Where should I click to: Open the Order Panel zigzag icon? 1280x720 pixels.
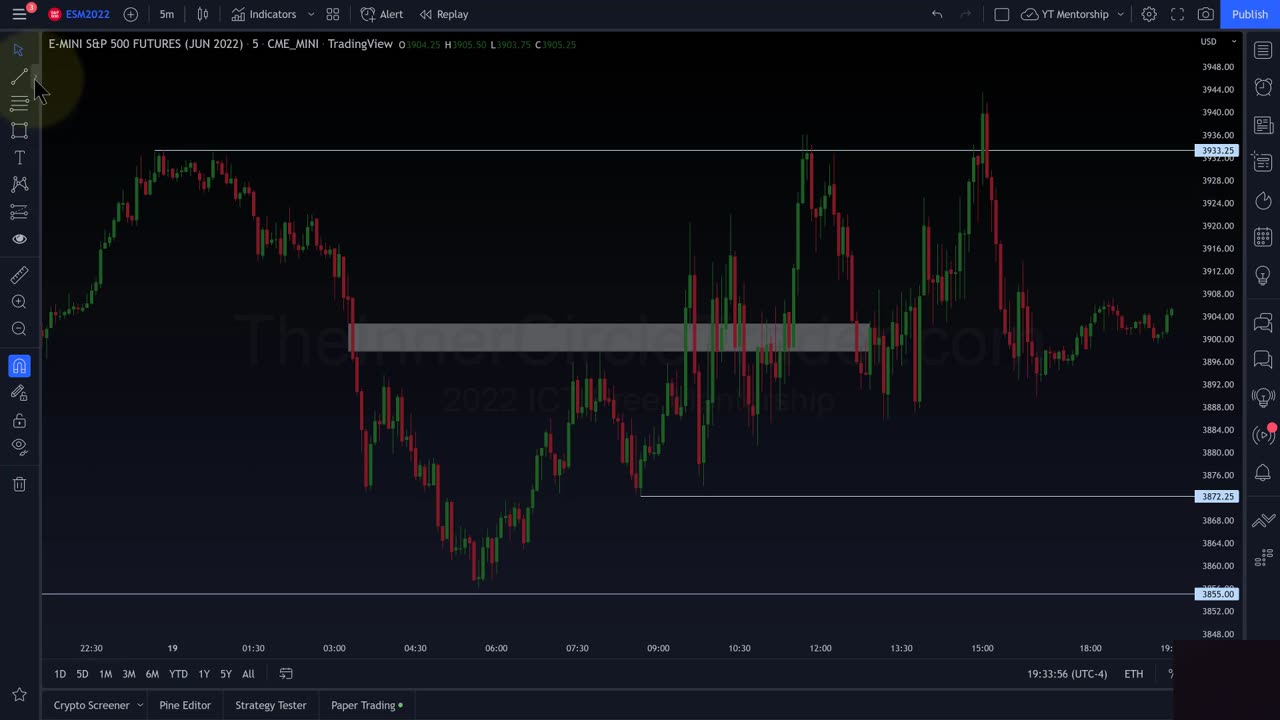click(x=1263, y=520)
